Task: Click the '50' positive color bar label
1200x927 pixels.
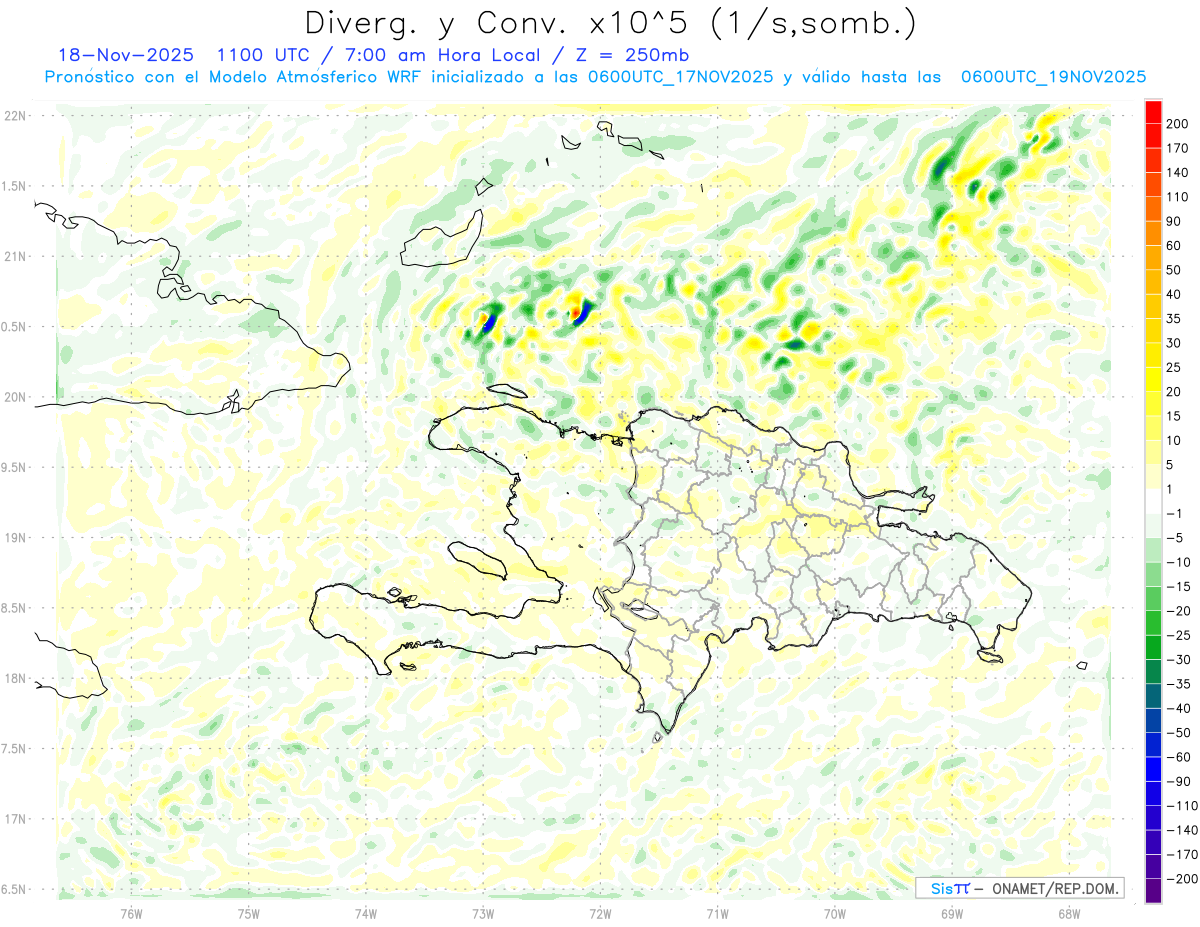Action: pyautogui.click(x=1174, y=270)
